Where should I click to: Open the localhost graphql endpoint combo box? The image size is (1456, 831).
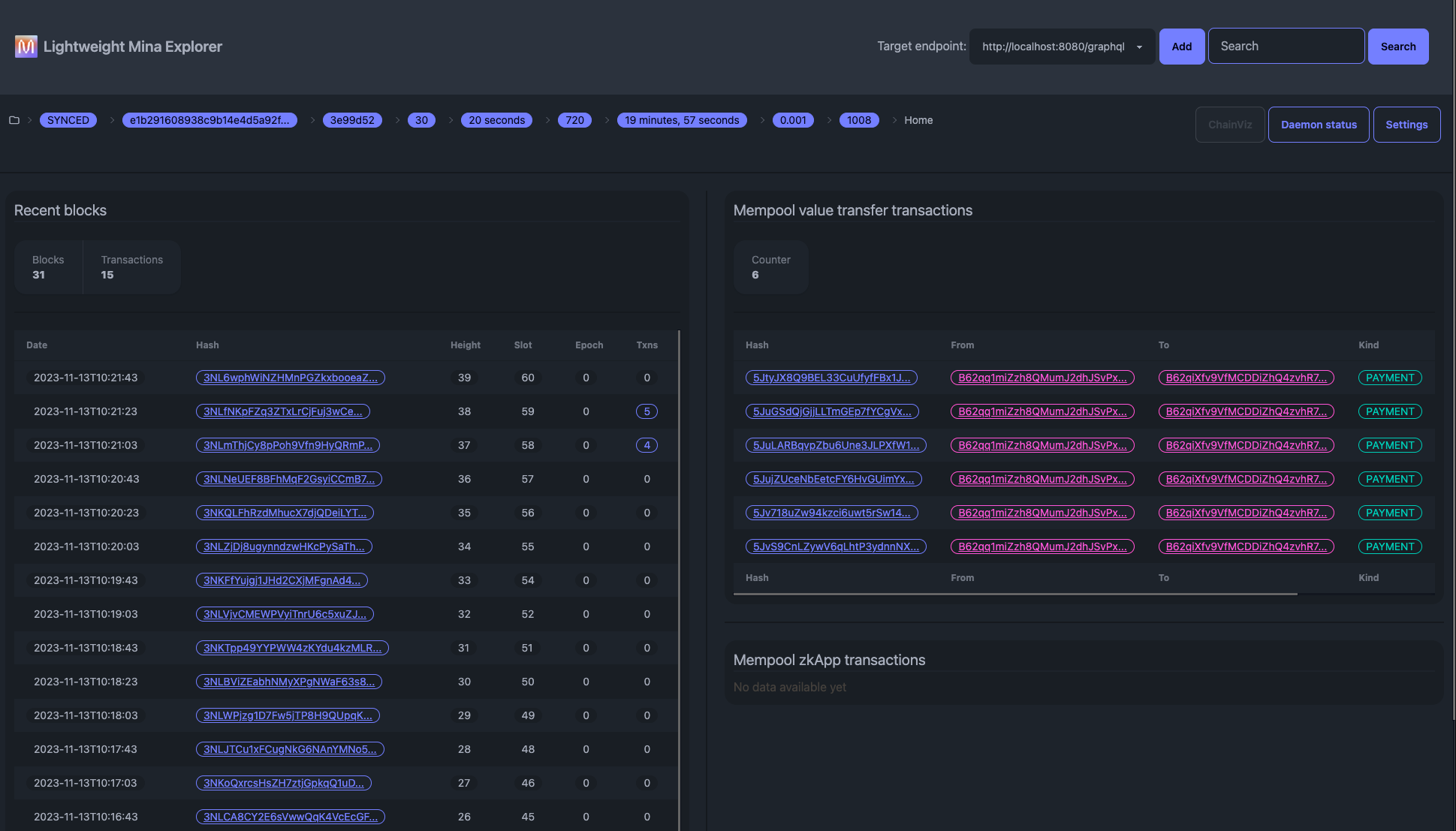[1053, 47]
